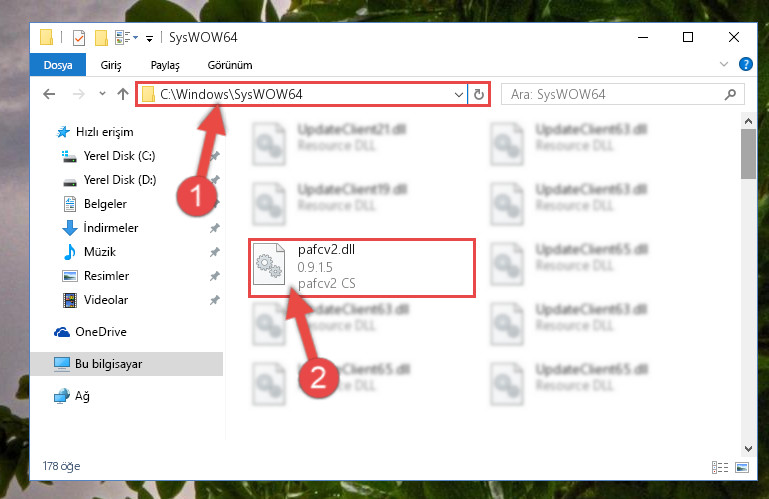Toggle the pin beside Müzik
Screen dimensions: 769x499
pos(214,252)
